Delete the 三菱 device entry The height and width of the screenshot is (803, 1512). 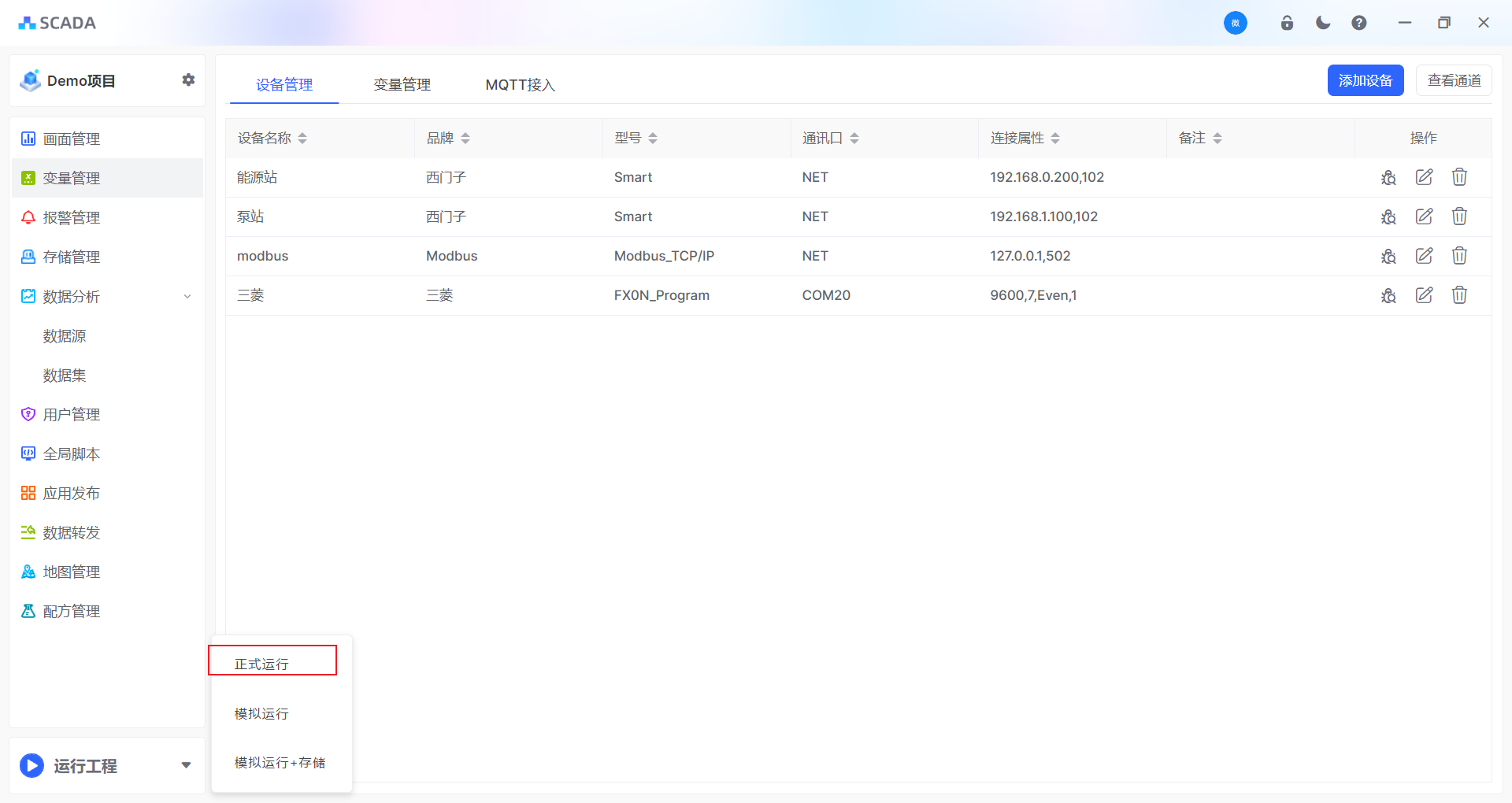1459,295
